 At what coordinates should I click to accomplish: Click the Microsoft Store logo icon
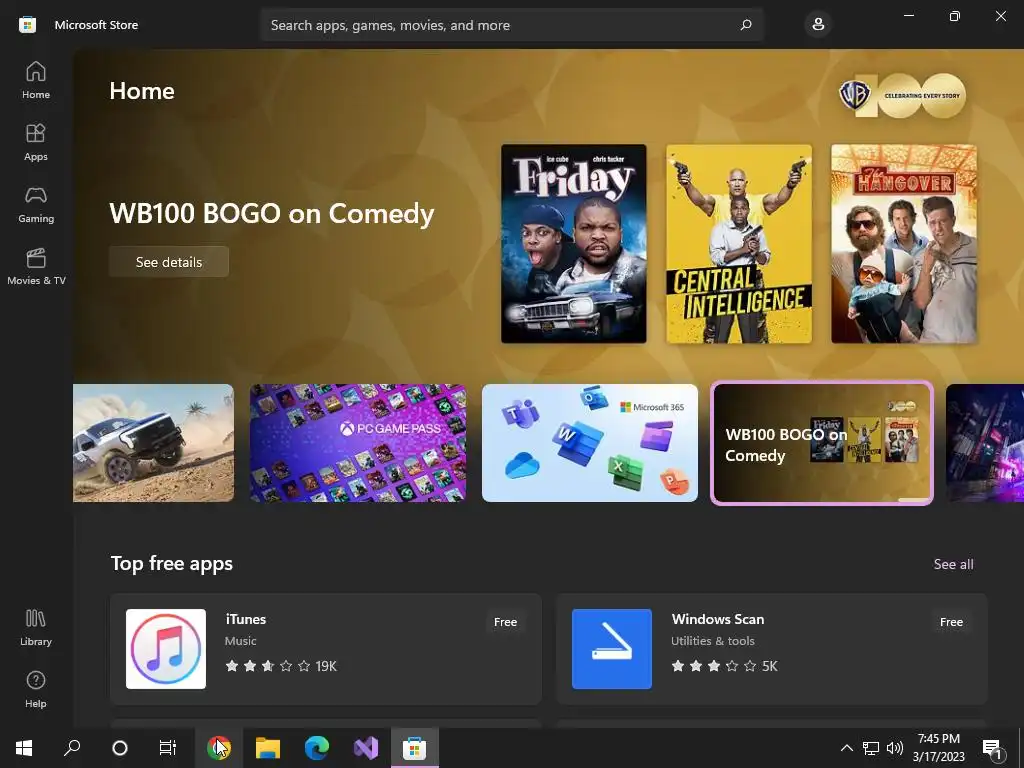pos(27,25)
